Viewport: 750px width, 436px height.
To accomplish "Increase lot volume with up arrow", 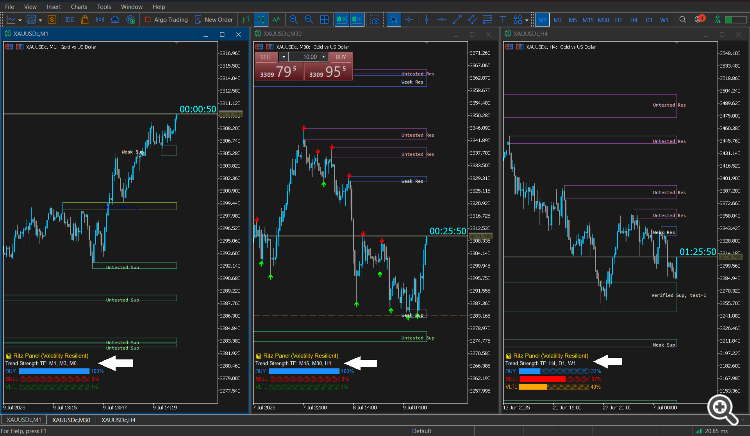I will [x=323, y=57].
